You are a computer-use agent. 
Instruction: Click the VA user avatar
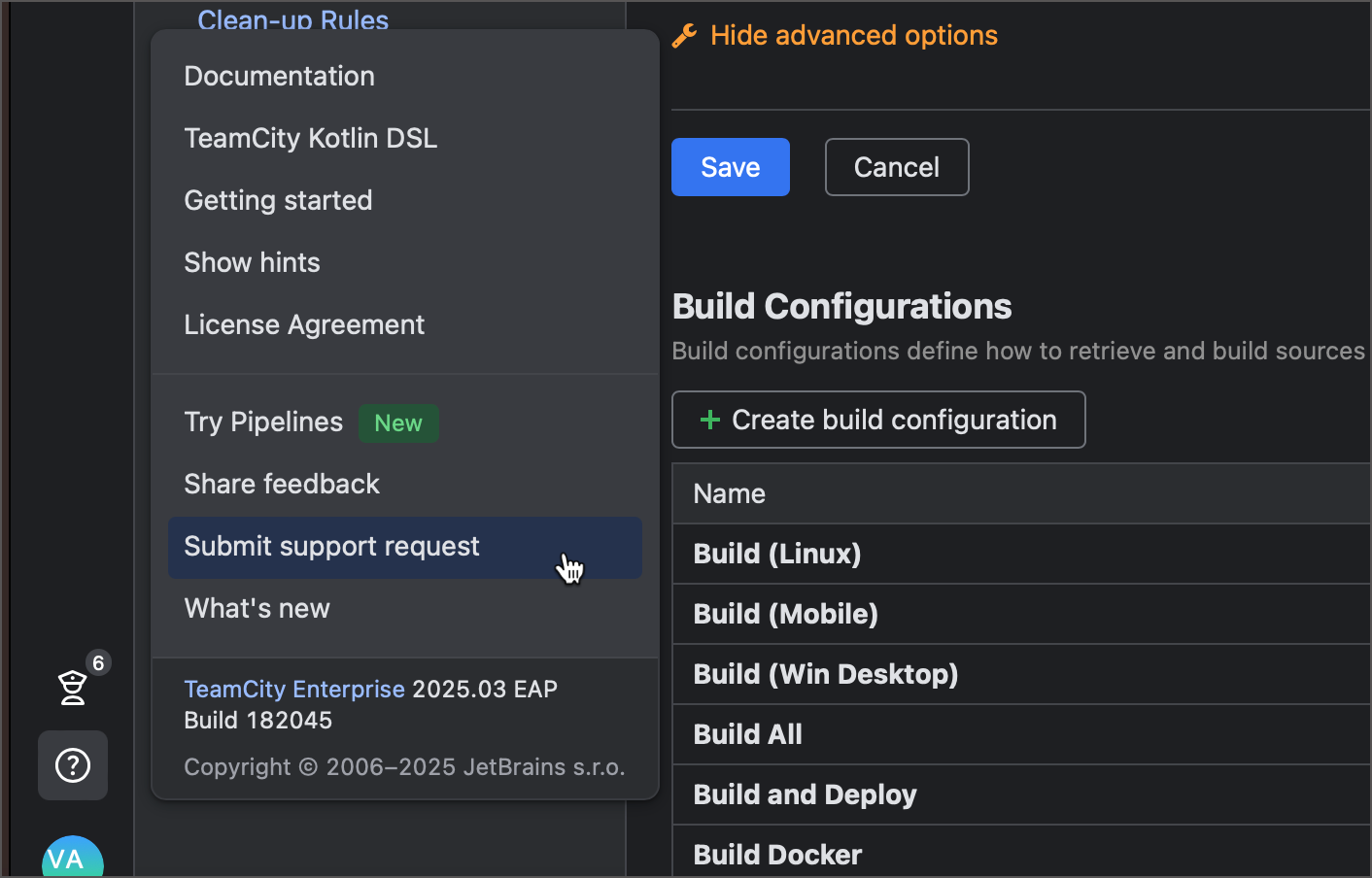(x=73, y=859)
